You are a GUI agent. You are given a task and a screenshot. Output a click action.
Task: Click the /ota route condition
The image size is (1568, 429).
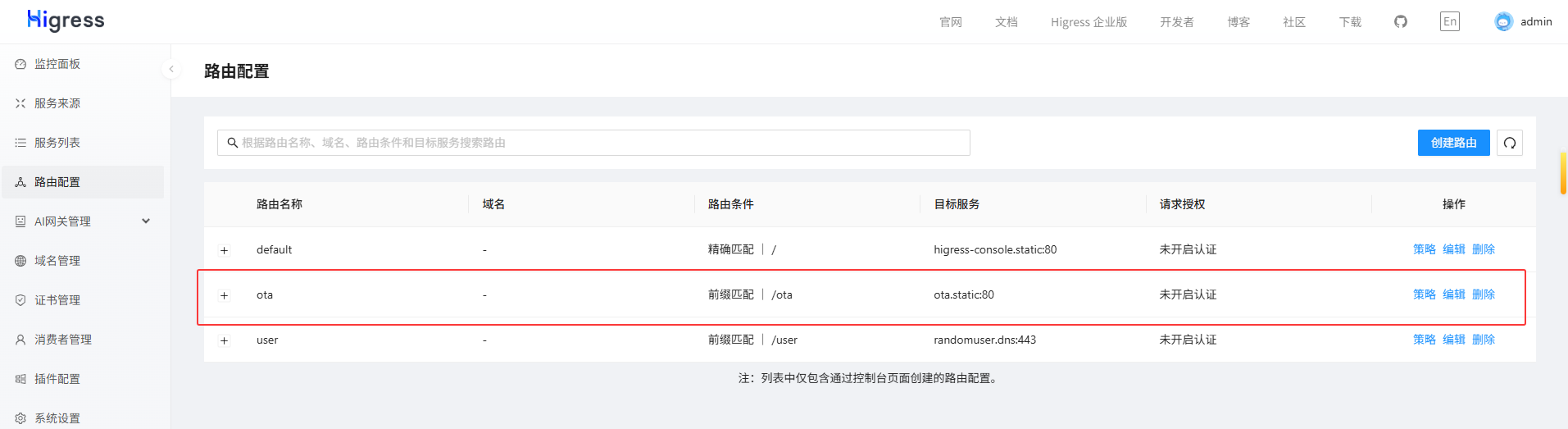(782, 294)
